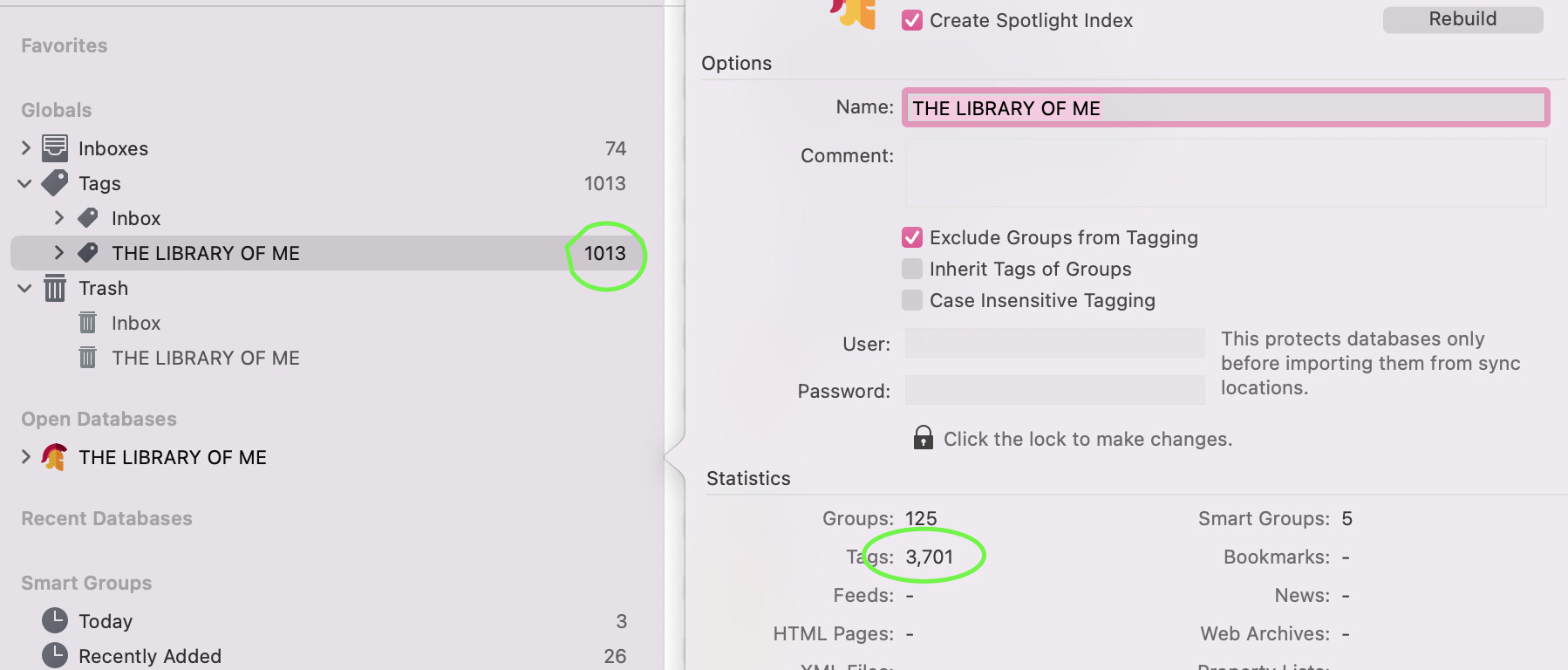The width and height of the screenshot is (1568, 670).
Task: Click the Recently Added clock icon
Action: (55, 655)
